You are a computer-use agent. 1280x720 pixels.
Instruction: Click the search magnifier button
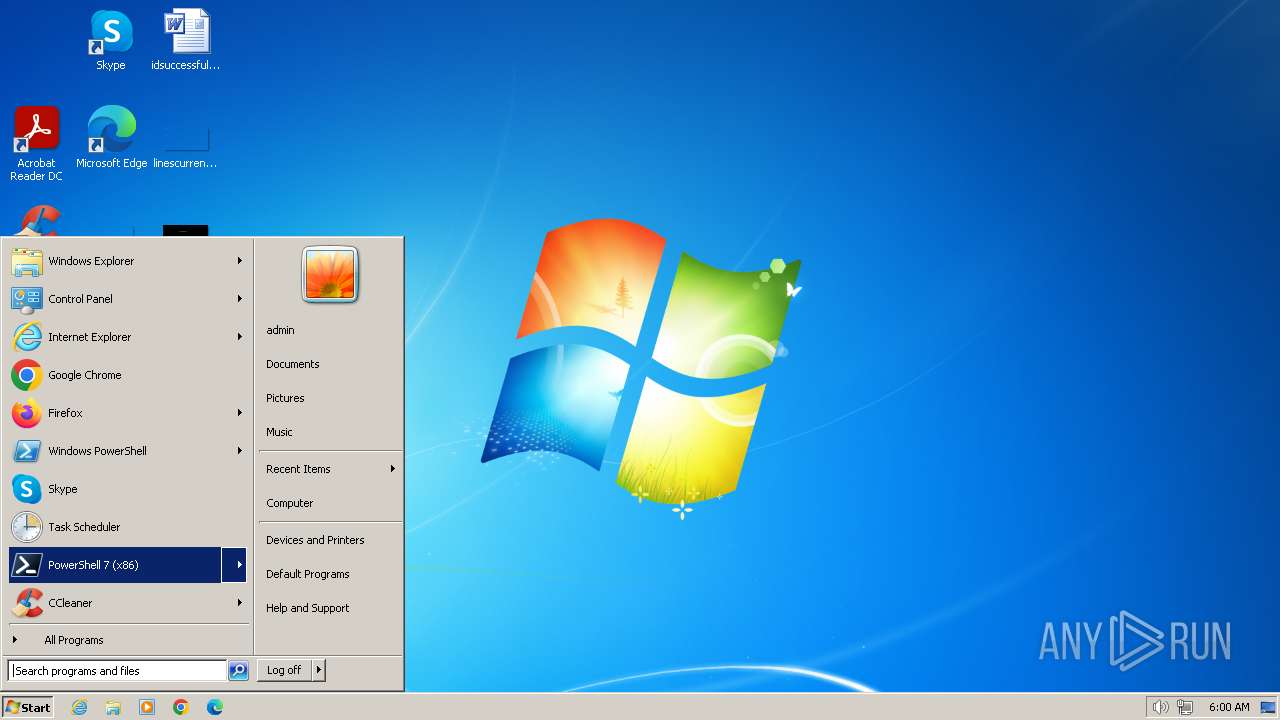(x=238, y=671)
